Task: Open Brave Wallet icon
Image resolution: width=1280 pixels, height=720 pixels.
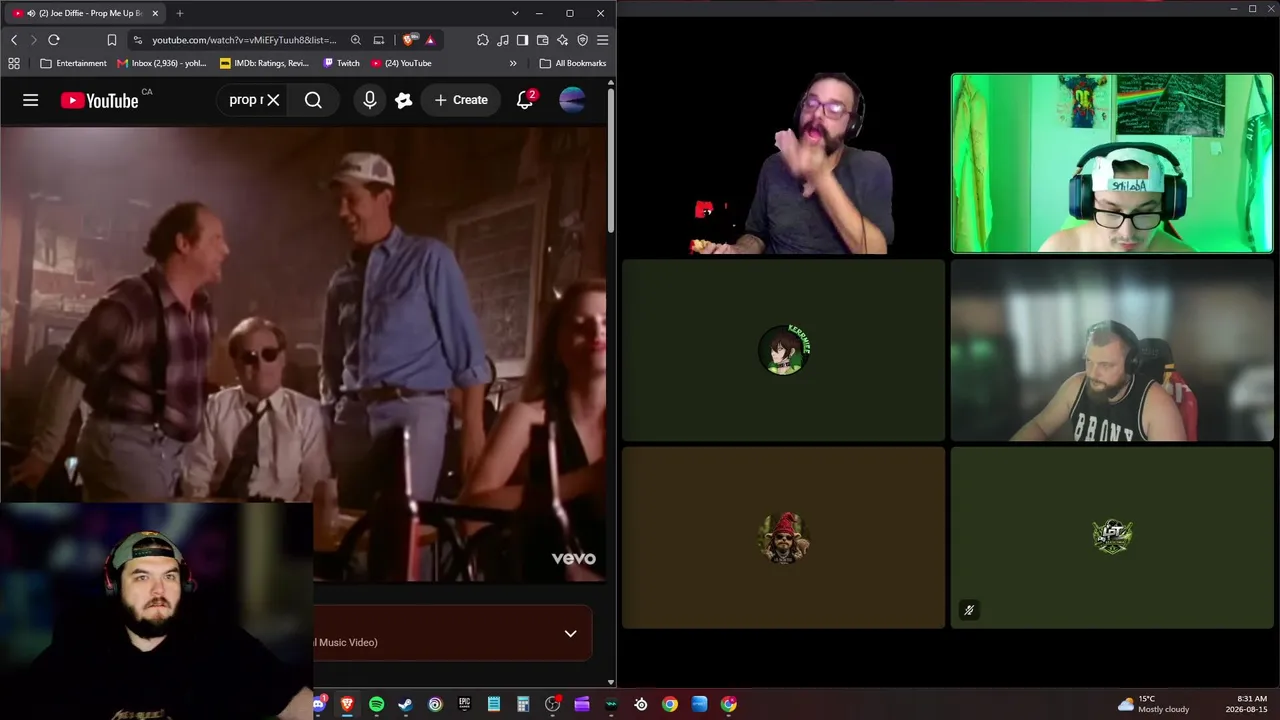Action: (542, 40)
